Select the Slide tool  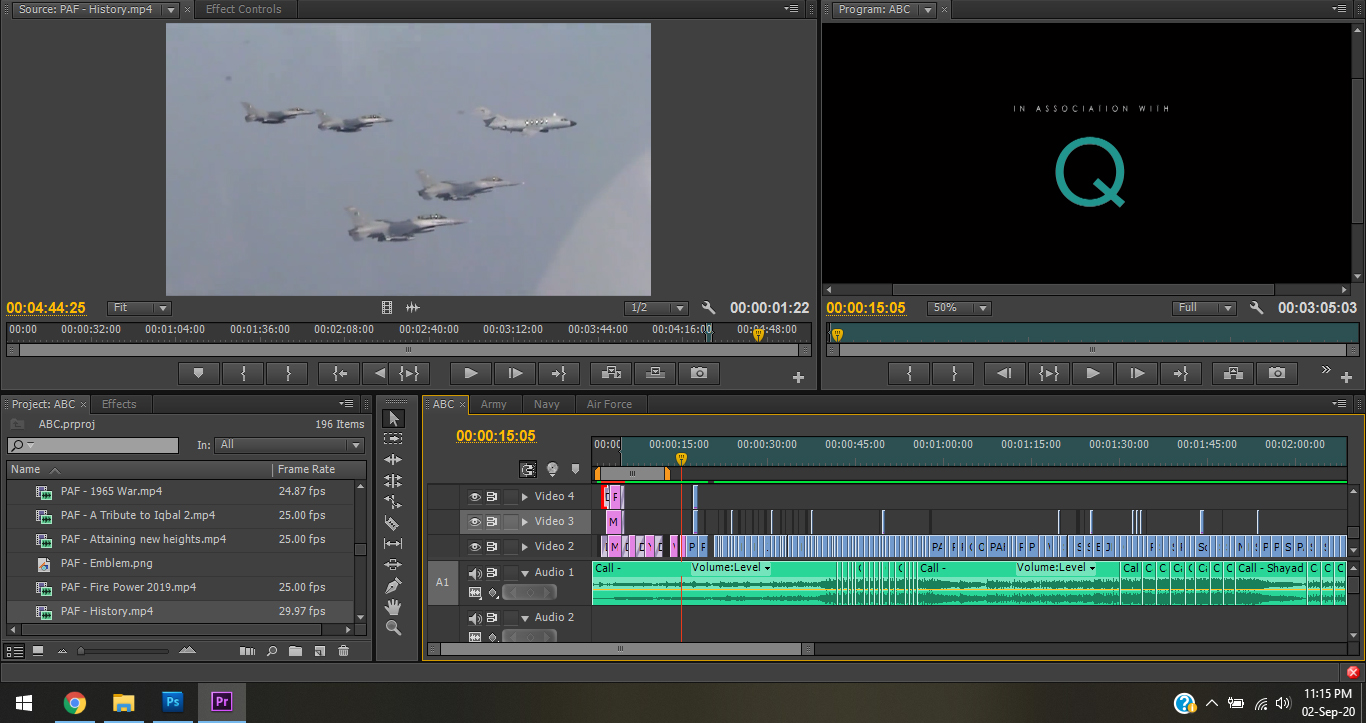click(x=393, y=565)
